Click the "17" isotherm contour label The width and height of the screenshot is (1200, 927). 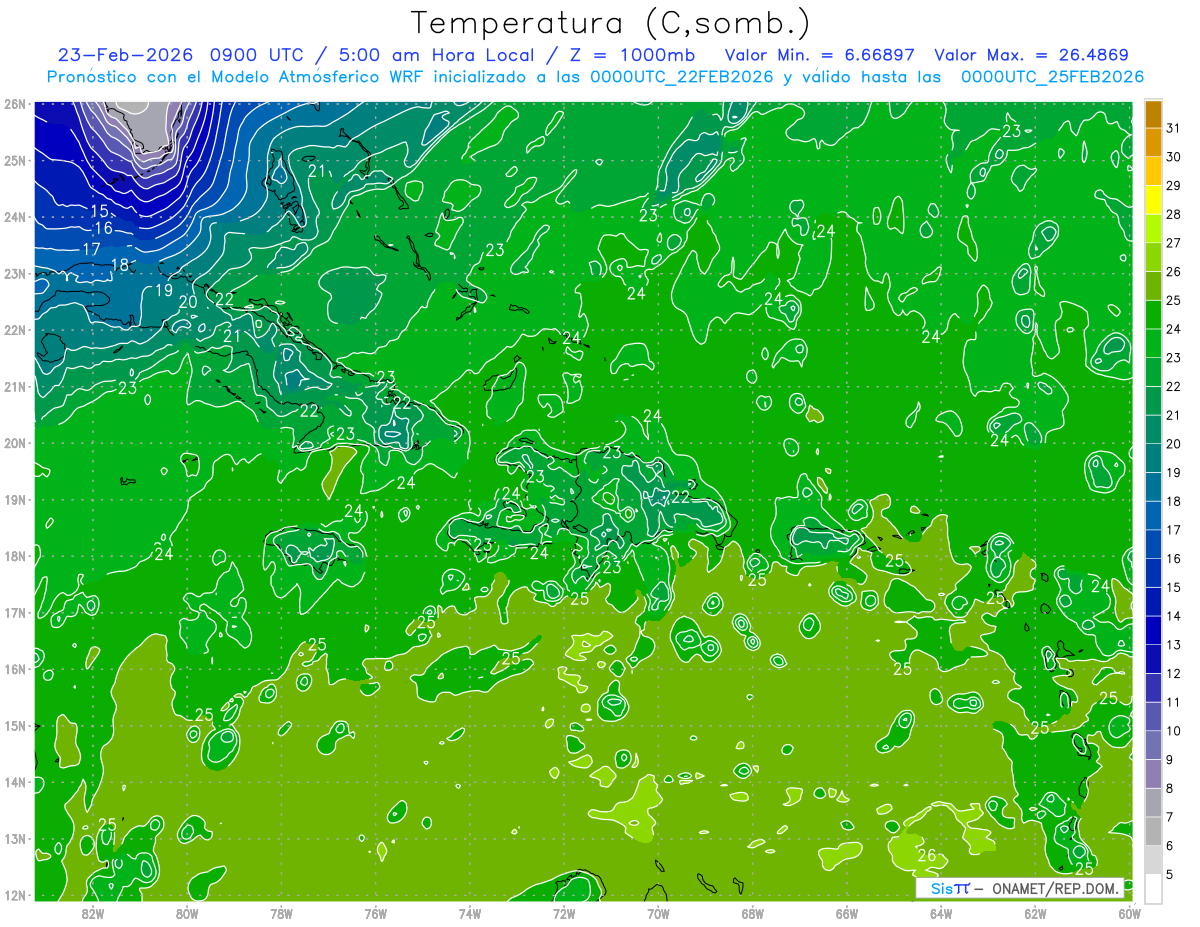(91, 248)
